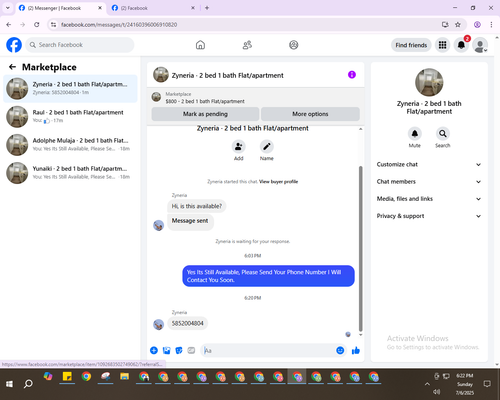Open Sticky Notes from taskbar

click(x=67, y=377)
